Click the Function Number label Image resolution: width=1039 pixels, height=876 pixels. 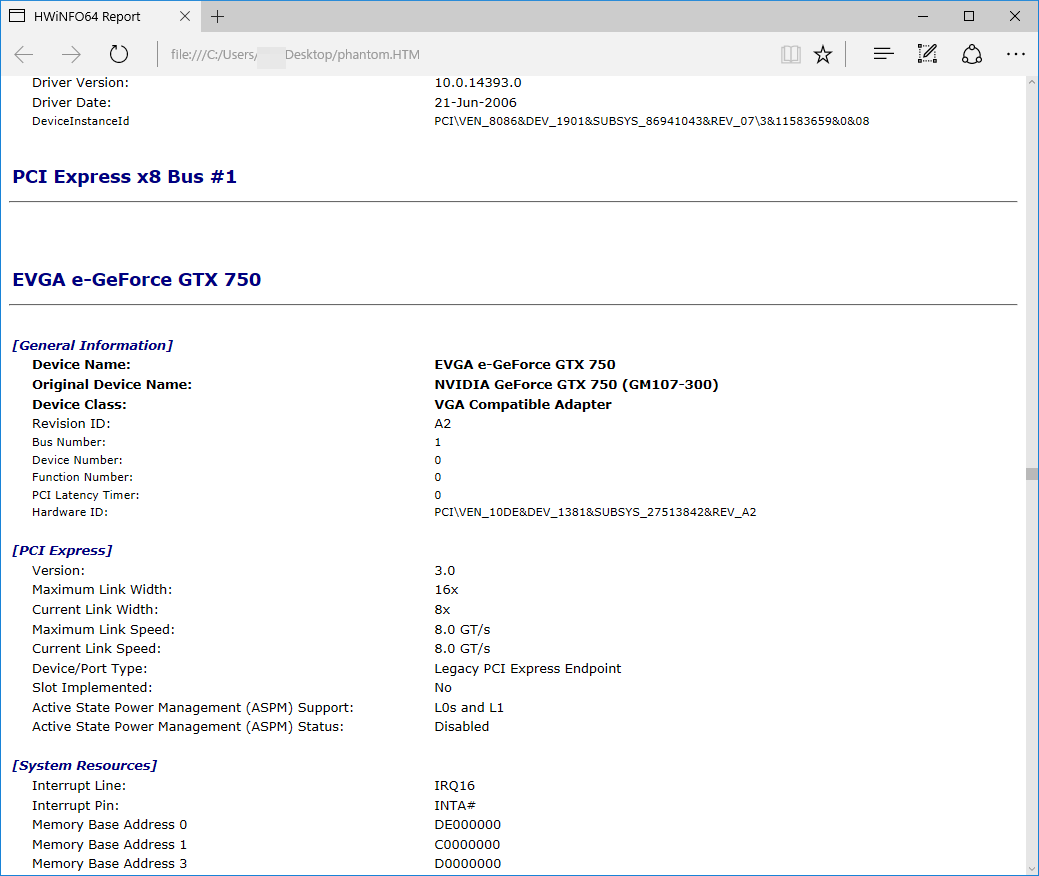point(82,477)
